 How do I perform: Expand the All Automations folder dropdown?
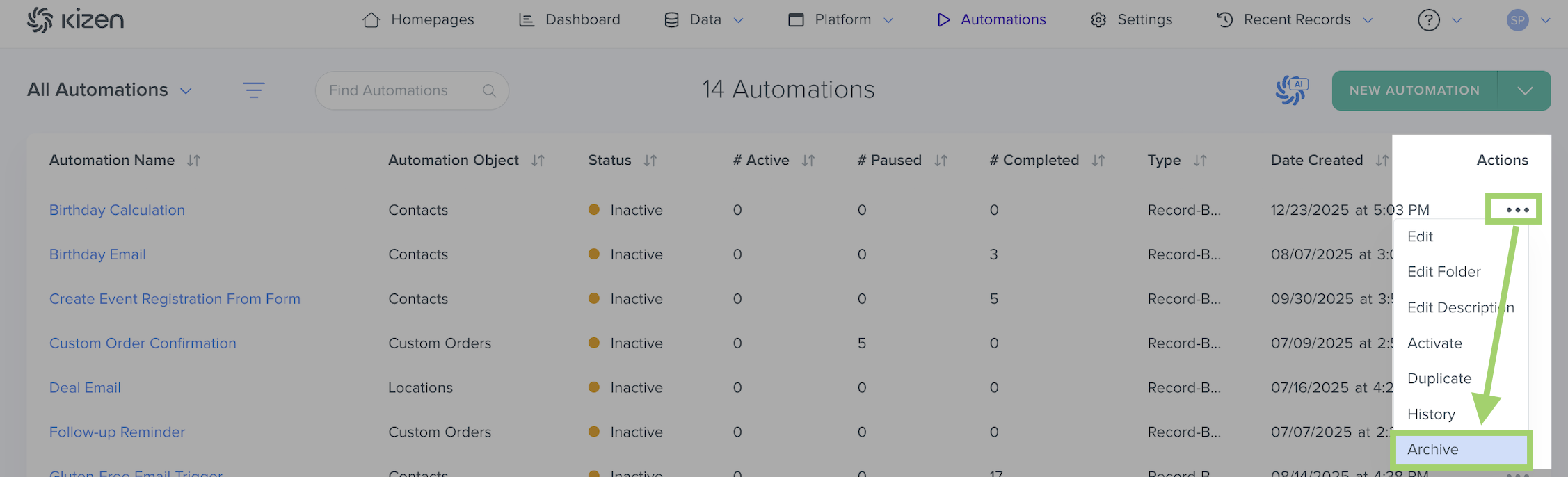[109, 90]
